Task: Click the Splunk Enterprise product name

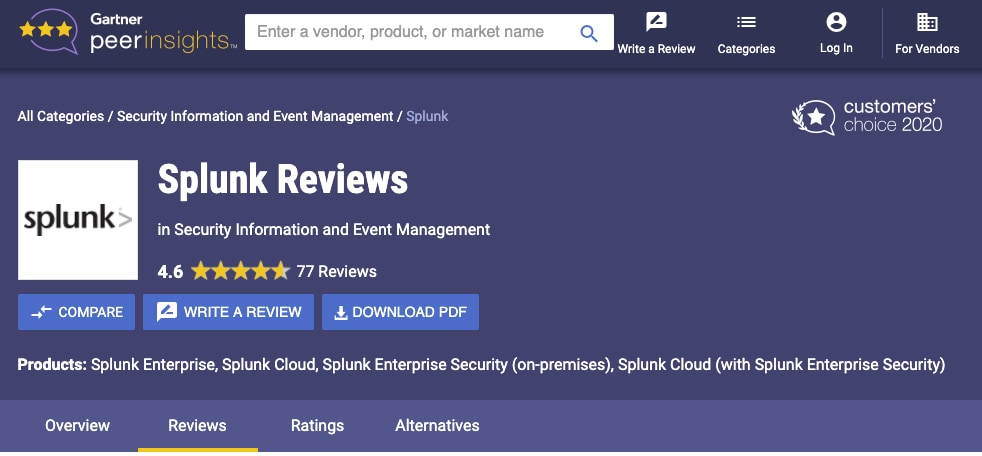Action: (153, 365)
